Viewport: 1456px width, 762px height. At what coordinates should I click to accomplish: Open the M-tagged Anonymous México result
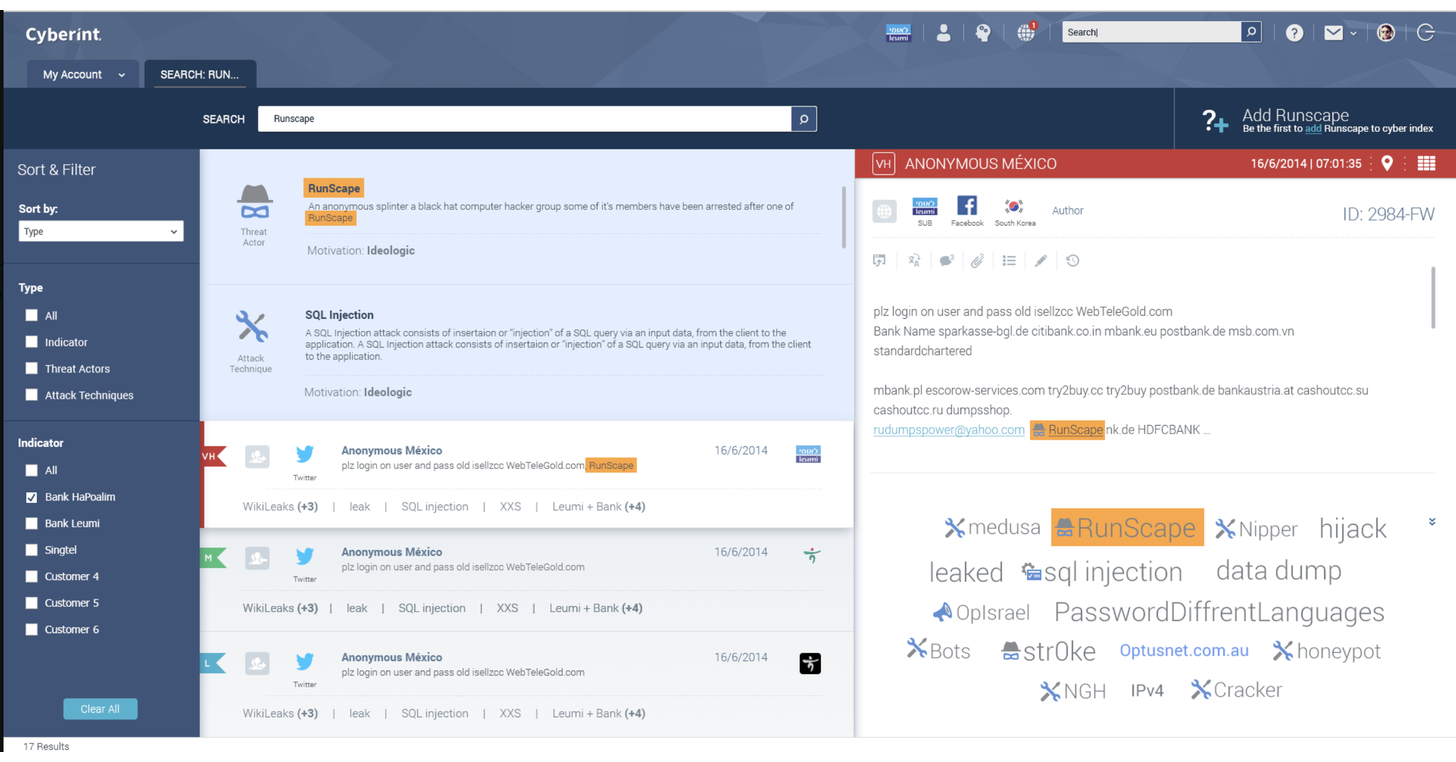point(528,579)
